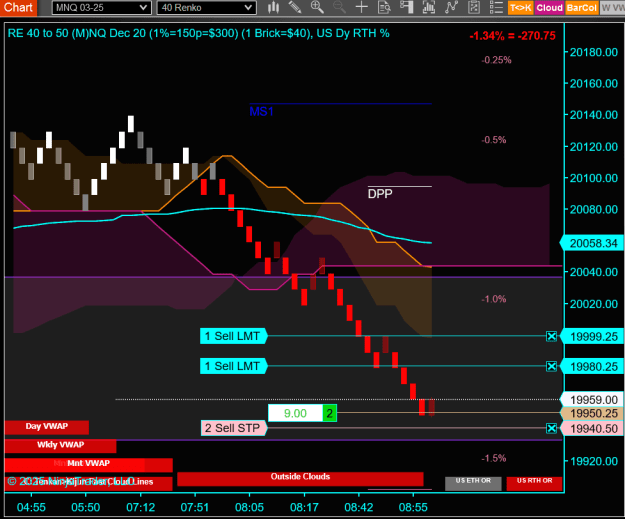Click the US ETH OR grey box
The image size is (625, 519).
(473, 484)
